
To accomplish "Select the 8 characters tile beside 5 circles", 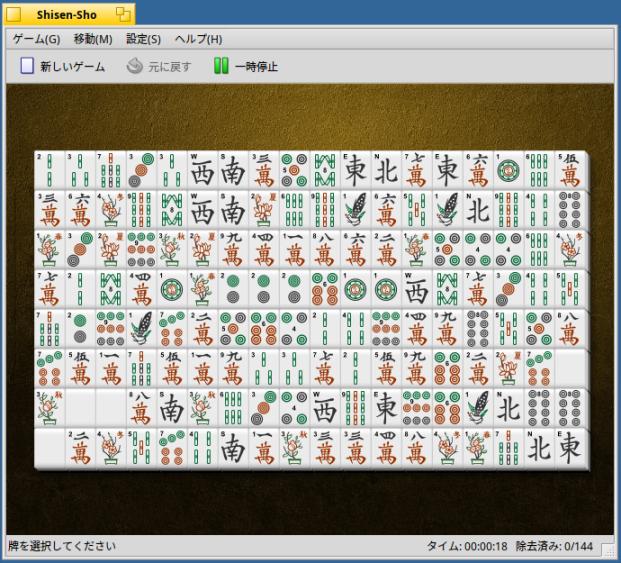I will pyautogui.click(x=570, y=329).
